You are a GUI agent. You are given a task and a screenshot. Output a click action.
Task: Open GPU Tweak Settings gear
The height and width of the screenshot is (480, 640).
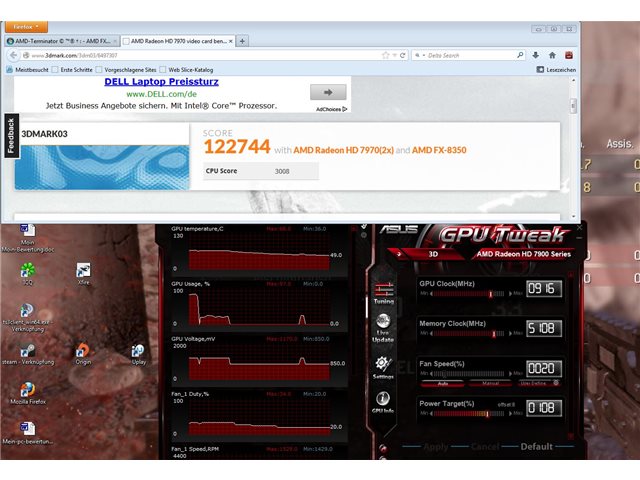383,367
